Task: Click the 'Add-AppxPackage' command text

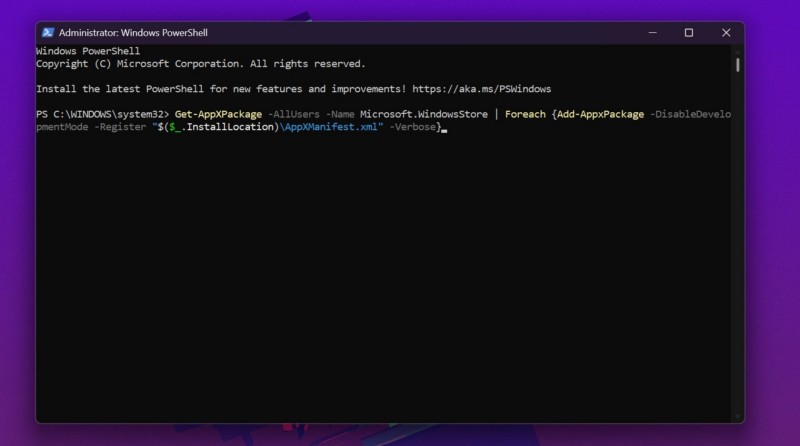Action: tap(601, 114)
